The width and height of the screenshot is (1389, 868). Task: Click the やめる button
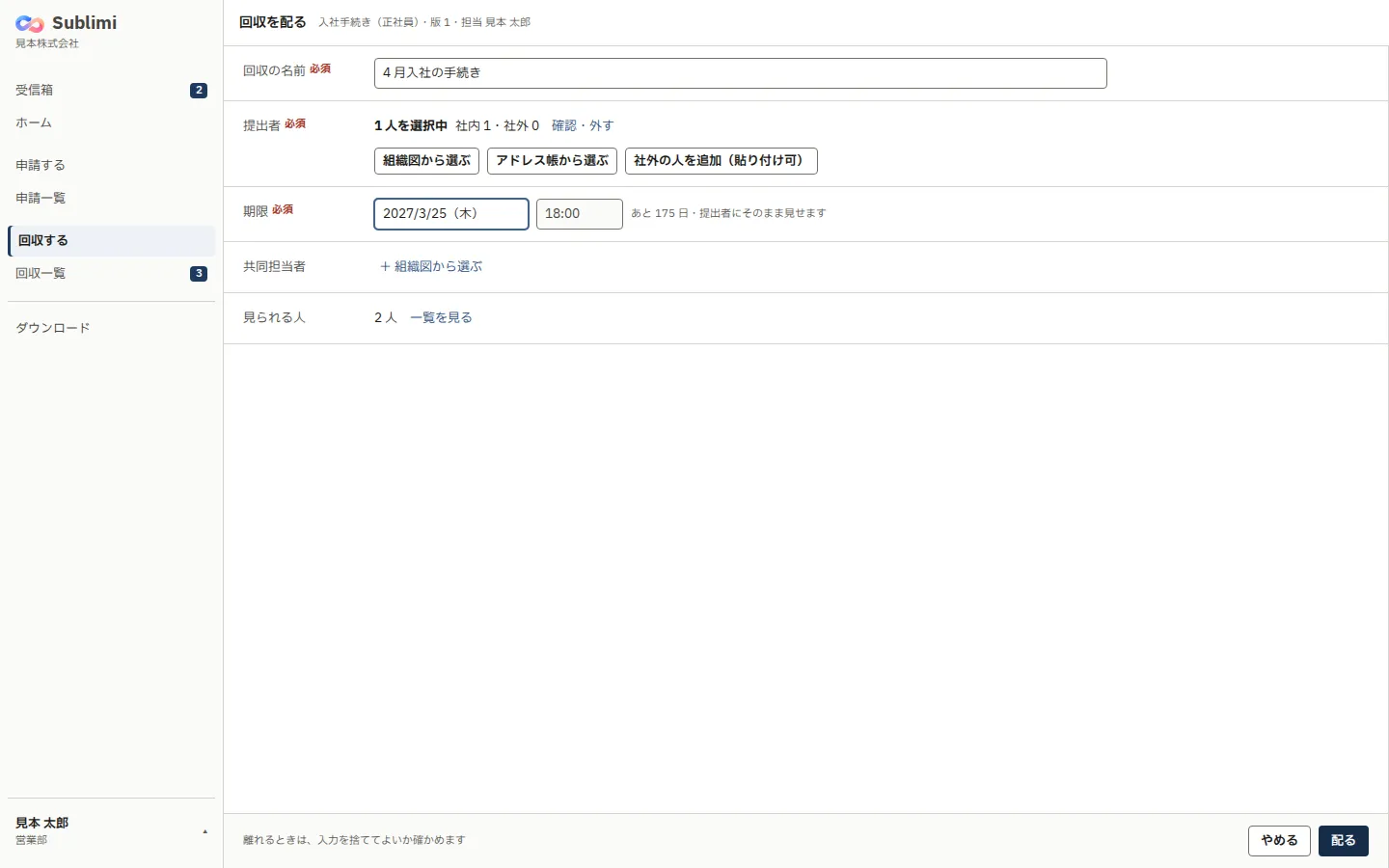(1279, 841)
